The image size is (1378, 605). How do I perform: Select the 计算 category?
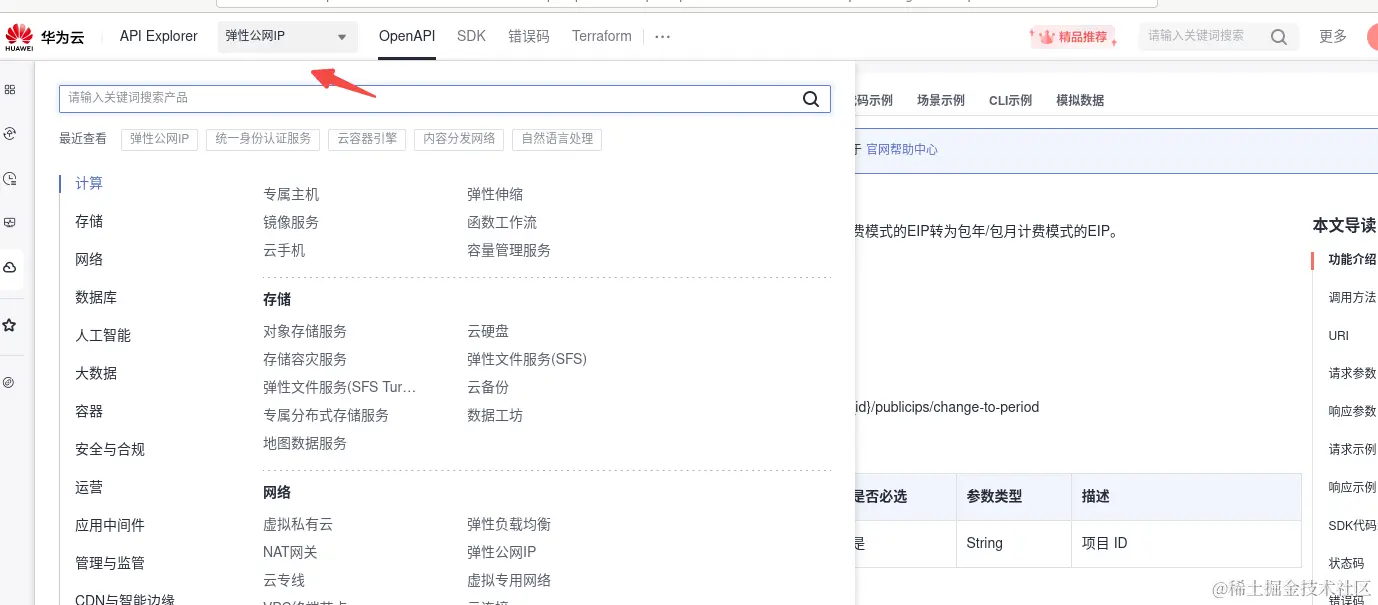pyautogui.click(x=89, y=183)
